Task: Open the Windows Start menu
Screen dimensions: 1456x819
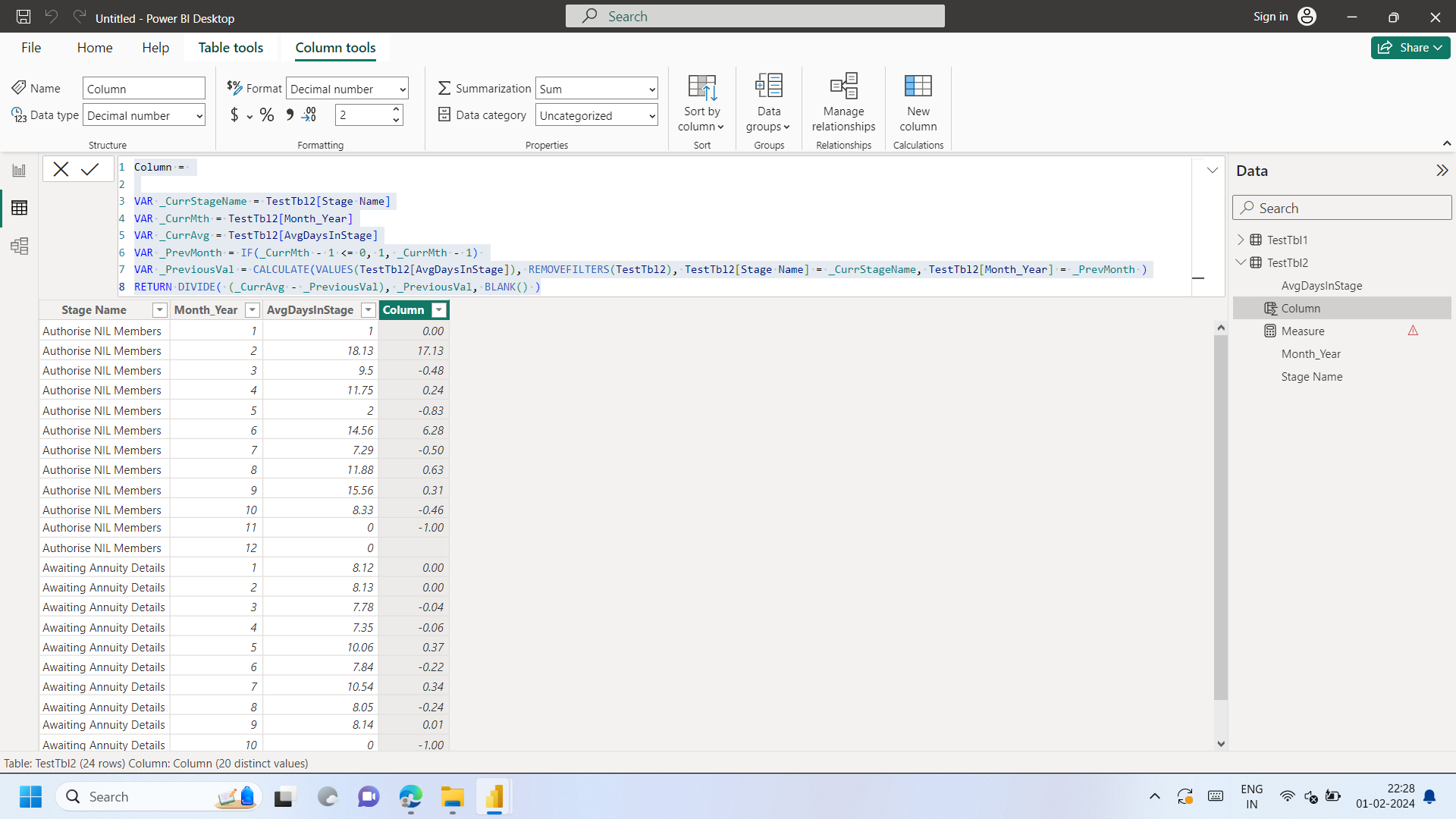Action: (30, 797)
